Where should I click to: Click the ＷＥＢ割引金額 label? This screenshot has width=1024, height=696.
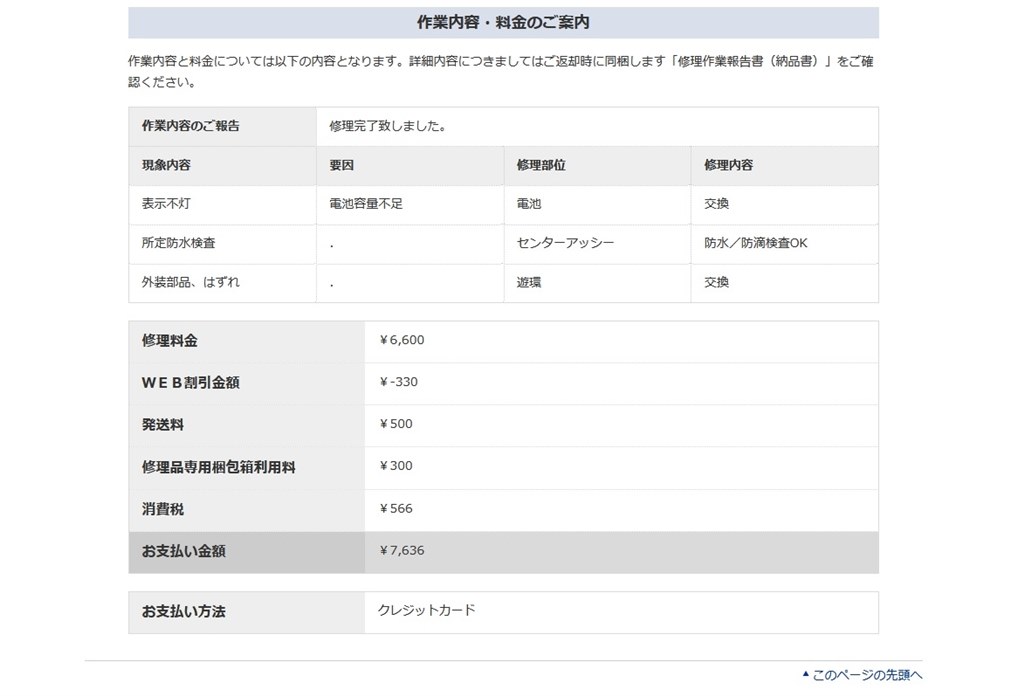coord(191,383)
